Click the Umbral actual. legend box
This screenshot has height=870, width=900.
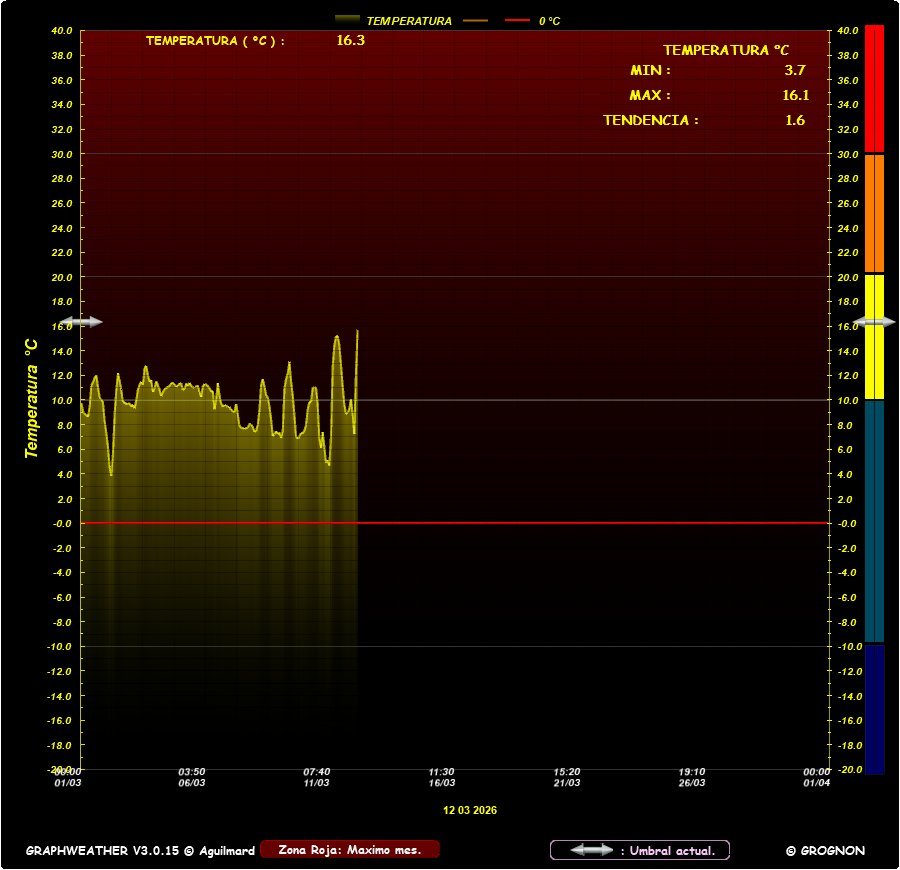click(x=640, y=850)
